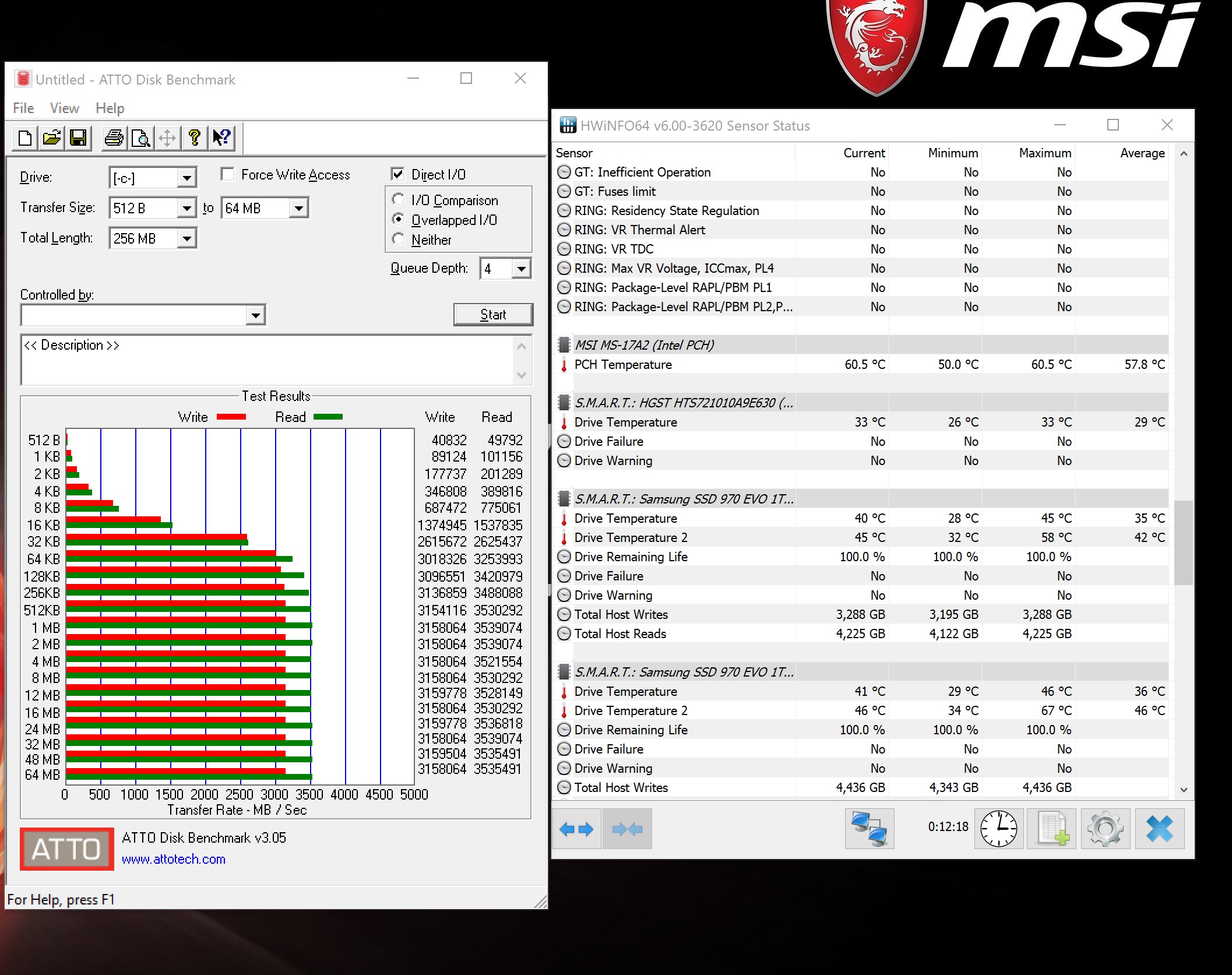Click the MSI MS-17A2 chip icon
The height and width of the screenshot is (975, 1232).
coord(564,345)
